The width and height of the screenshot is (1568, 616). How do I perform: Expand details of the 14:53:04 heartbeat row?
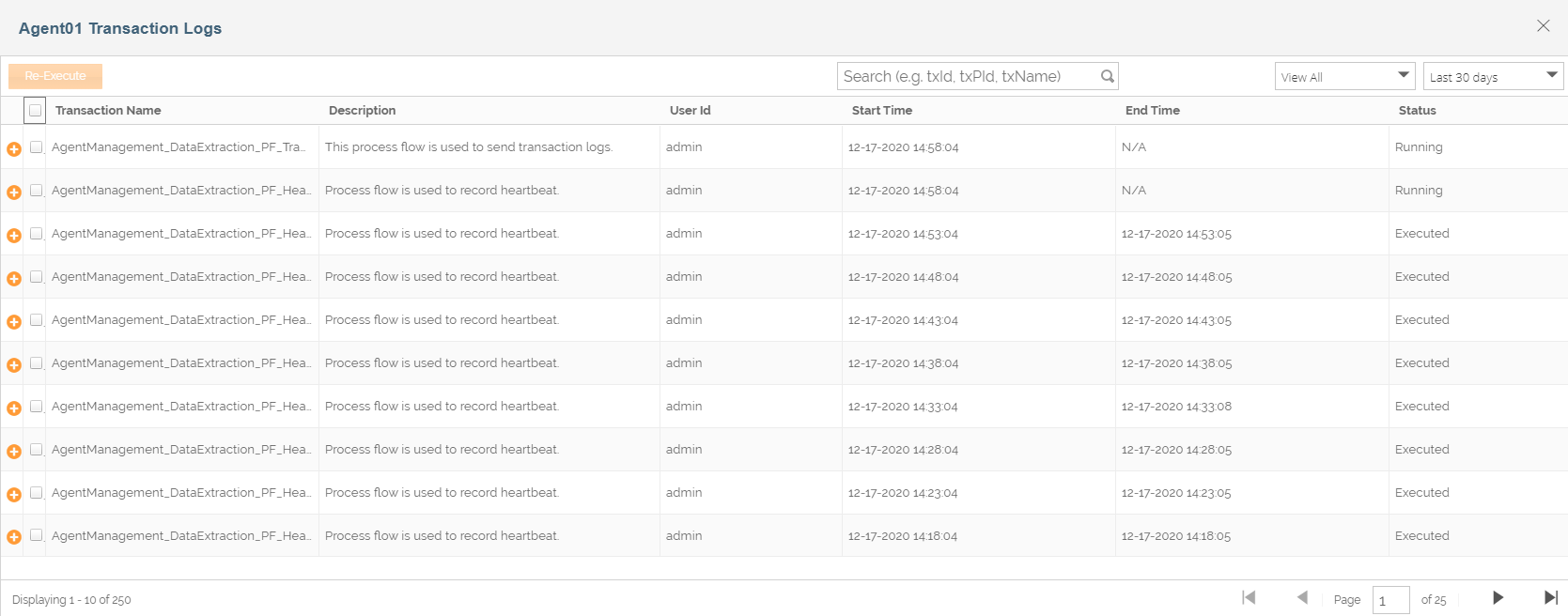[x=14, y=236]
